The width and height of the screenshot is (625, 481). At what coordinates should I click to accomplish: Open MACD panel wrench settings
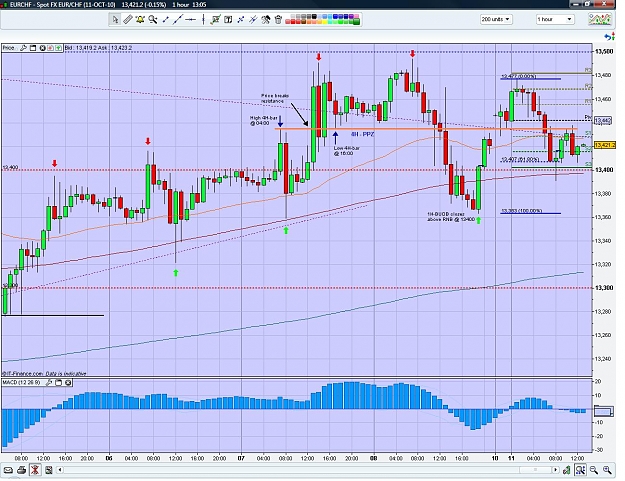49,383
